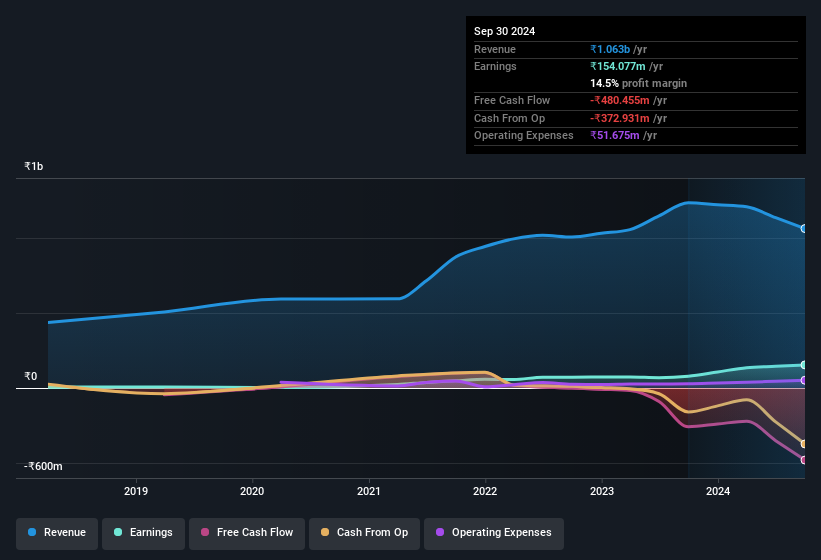Image resolution: width=821 pixels, height=560 pixels.
Task: Click the ₹1.063b revenue value
Action: tap(610, 49)
